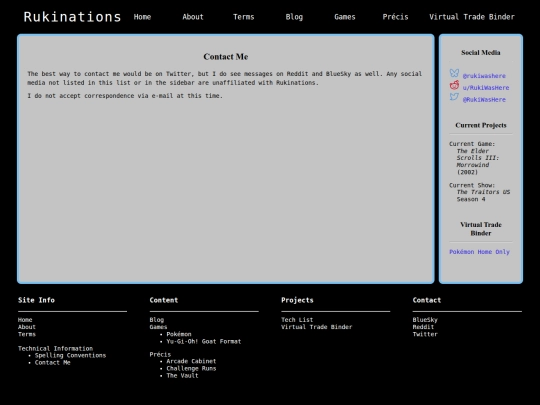Screen dimensions: 540x405
Task: Click Reddit in the Contact footer
Action: click(x=423, y=327)
